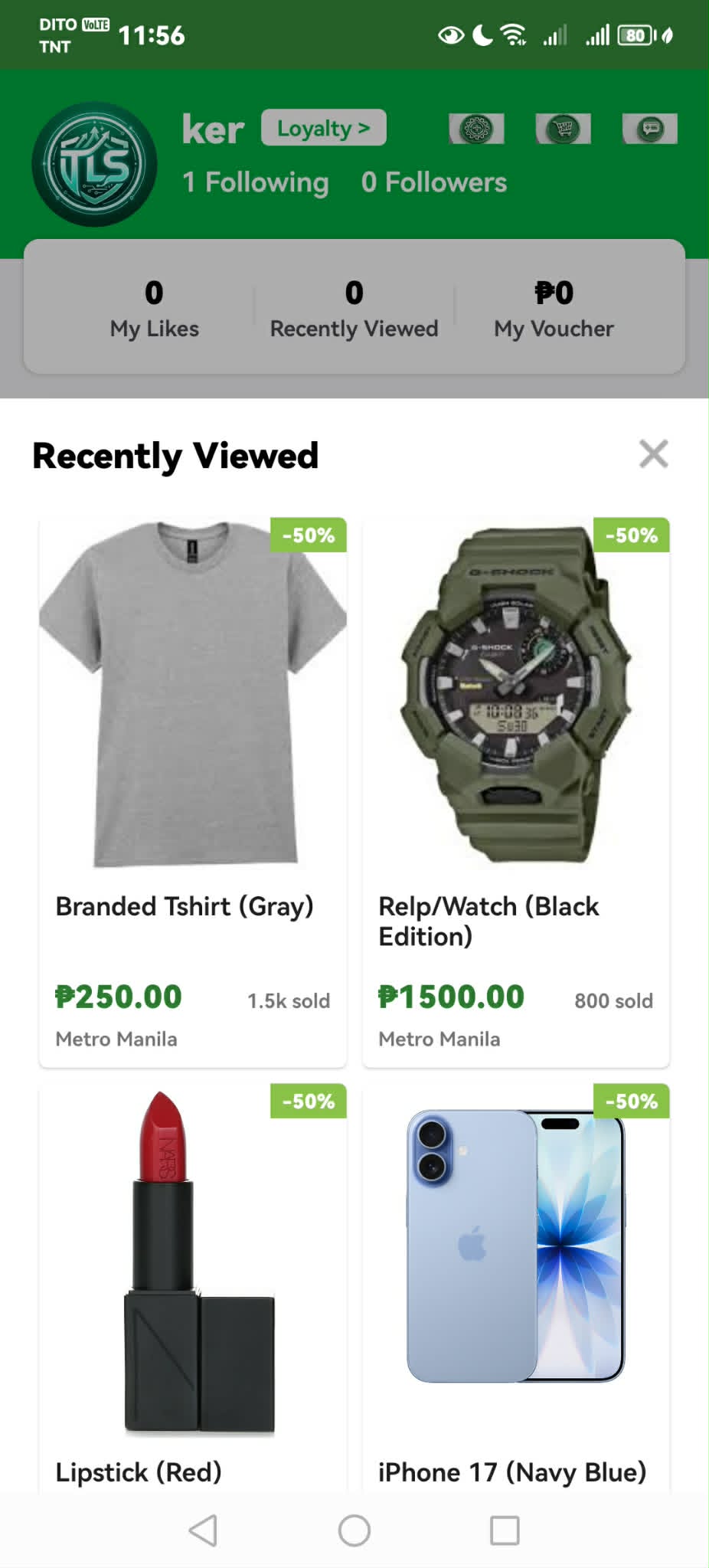View the 0 Followers list

[x=434, y=182]
